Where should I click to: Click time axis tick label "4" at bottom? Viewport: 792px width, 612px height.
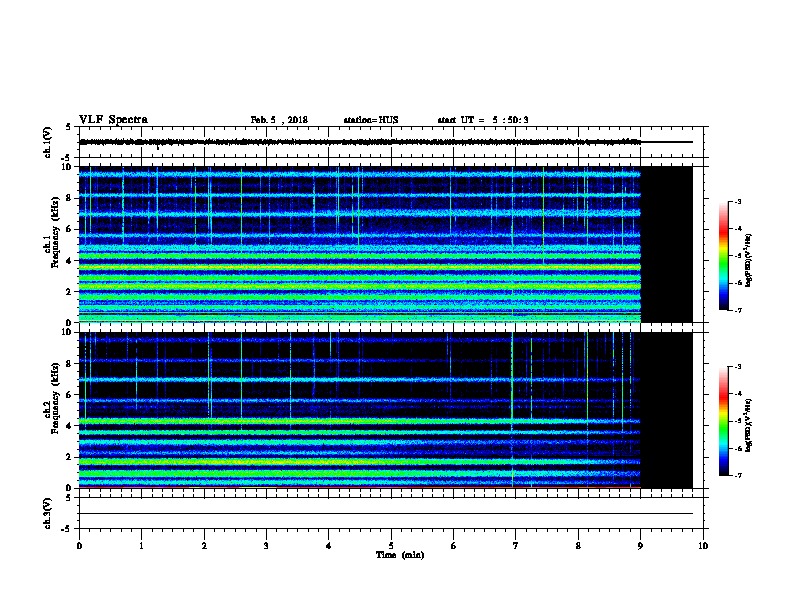click(x=328, y=545)
